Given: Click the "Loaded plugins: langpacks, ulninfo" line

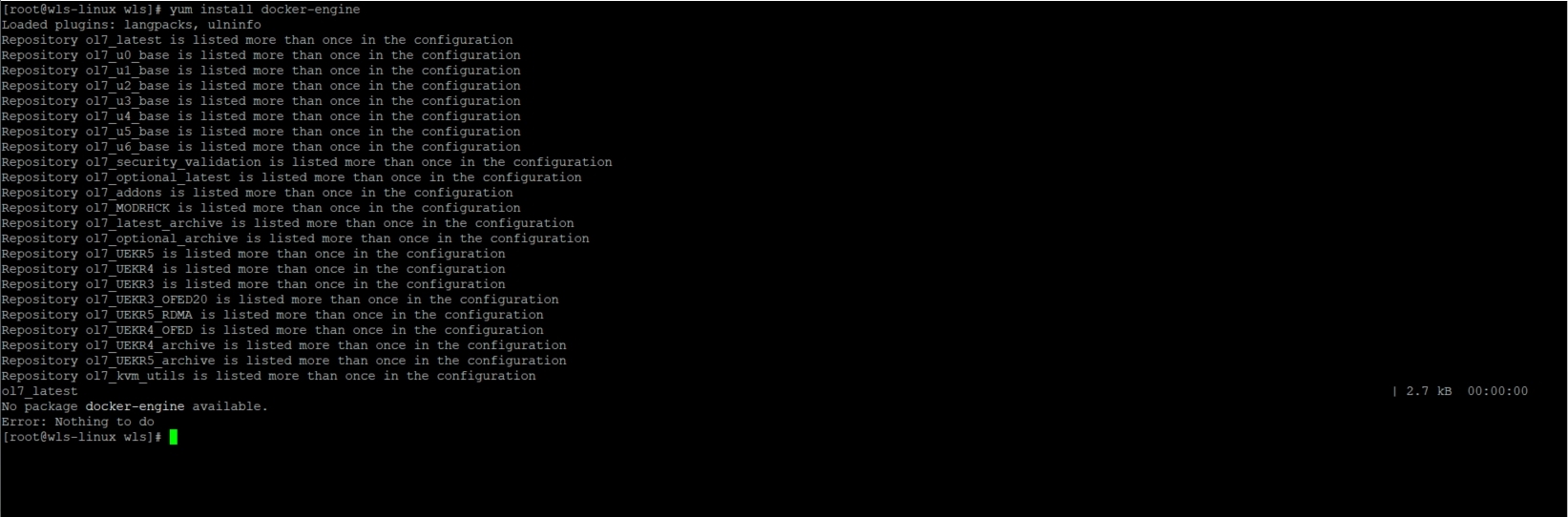Looking at the screenshot, I should click(131, 25).
